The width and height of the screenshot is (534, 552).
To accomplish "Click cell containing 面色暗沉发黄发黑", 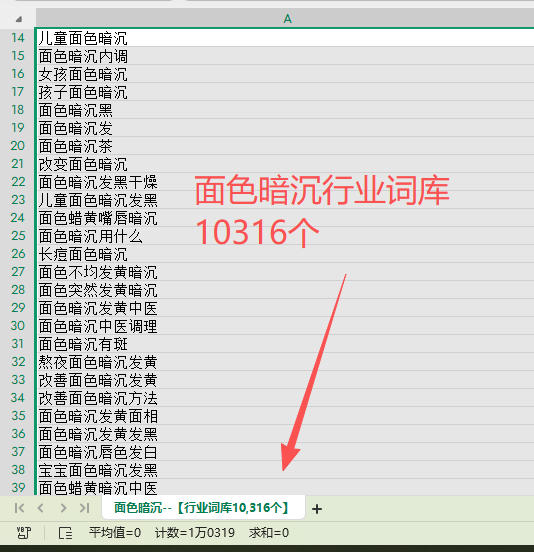I will click(285, 434).
